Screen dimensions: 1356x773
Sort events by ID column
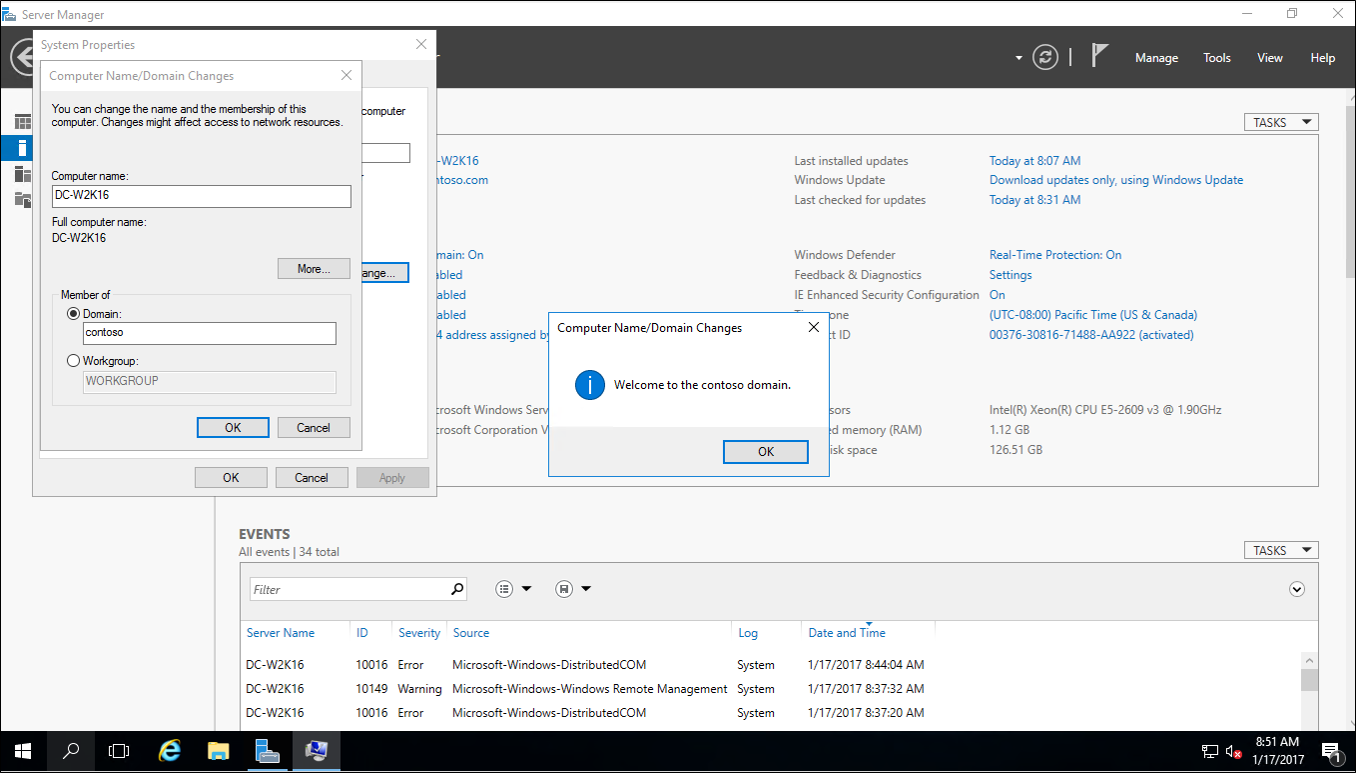(x=362, y=633)
